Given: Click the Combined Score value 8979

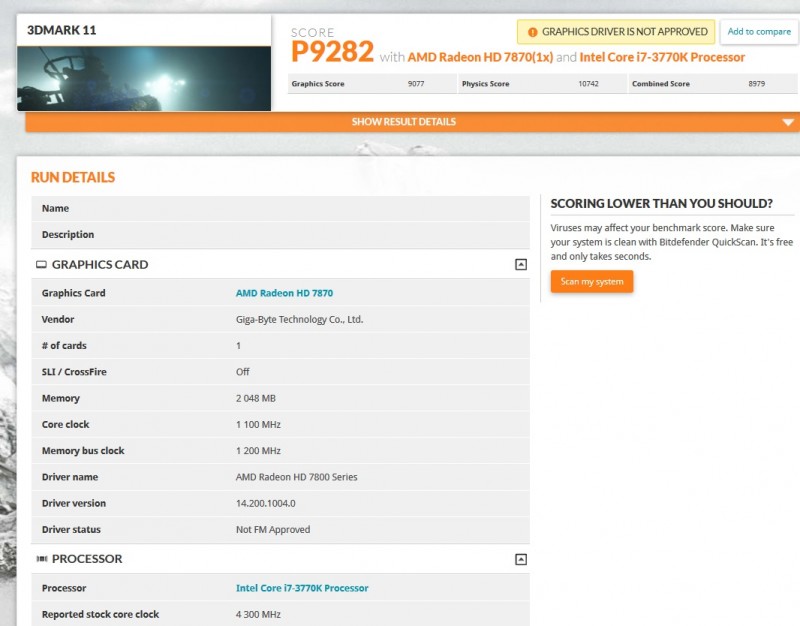Looking at the screenshot, I should [x=757, y=84].
